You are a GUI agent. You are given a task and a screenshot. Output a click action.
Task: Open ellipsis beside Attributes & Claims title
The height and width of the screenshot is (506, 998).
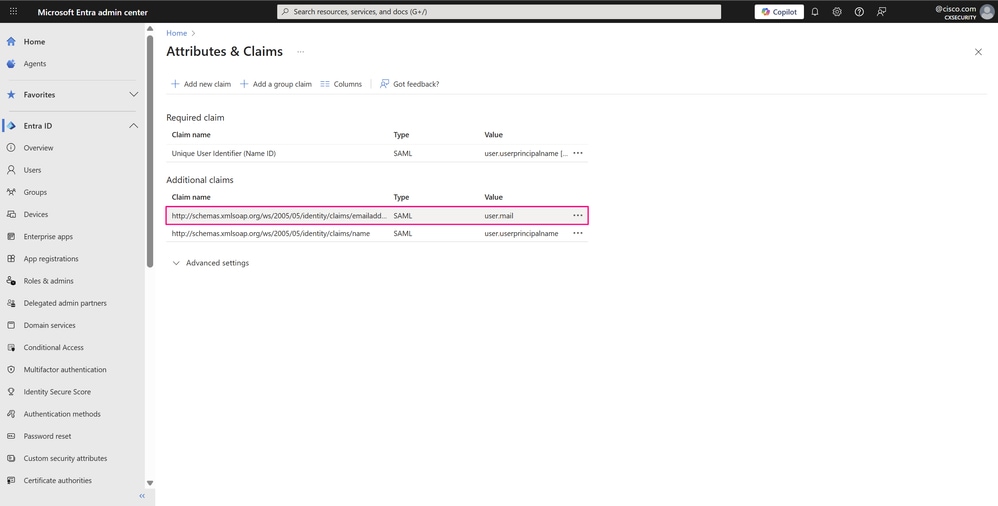point(300,52)
